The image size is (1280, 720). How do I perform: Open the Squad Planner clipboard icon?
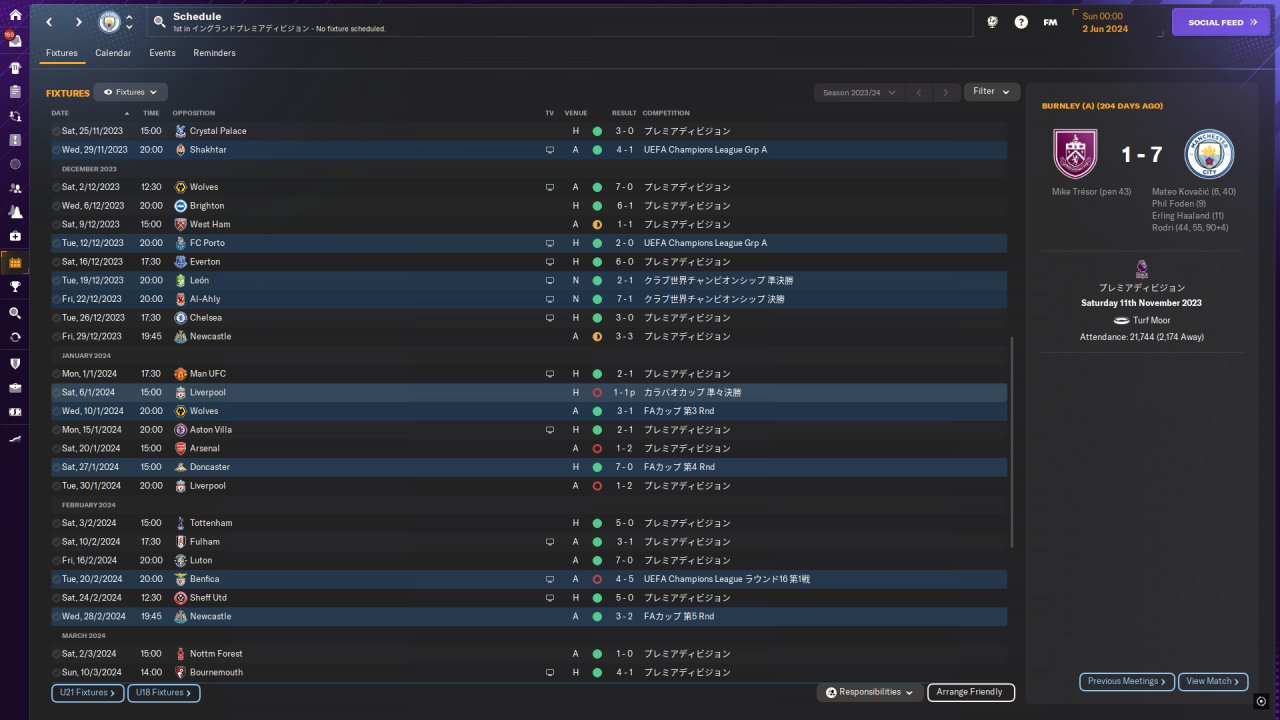point(14,92)
